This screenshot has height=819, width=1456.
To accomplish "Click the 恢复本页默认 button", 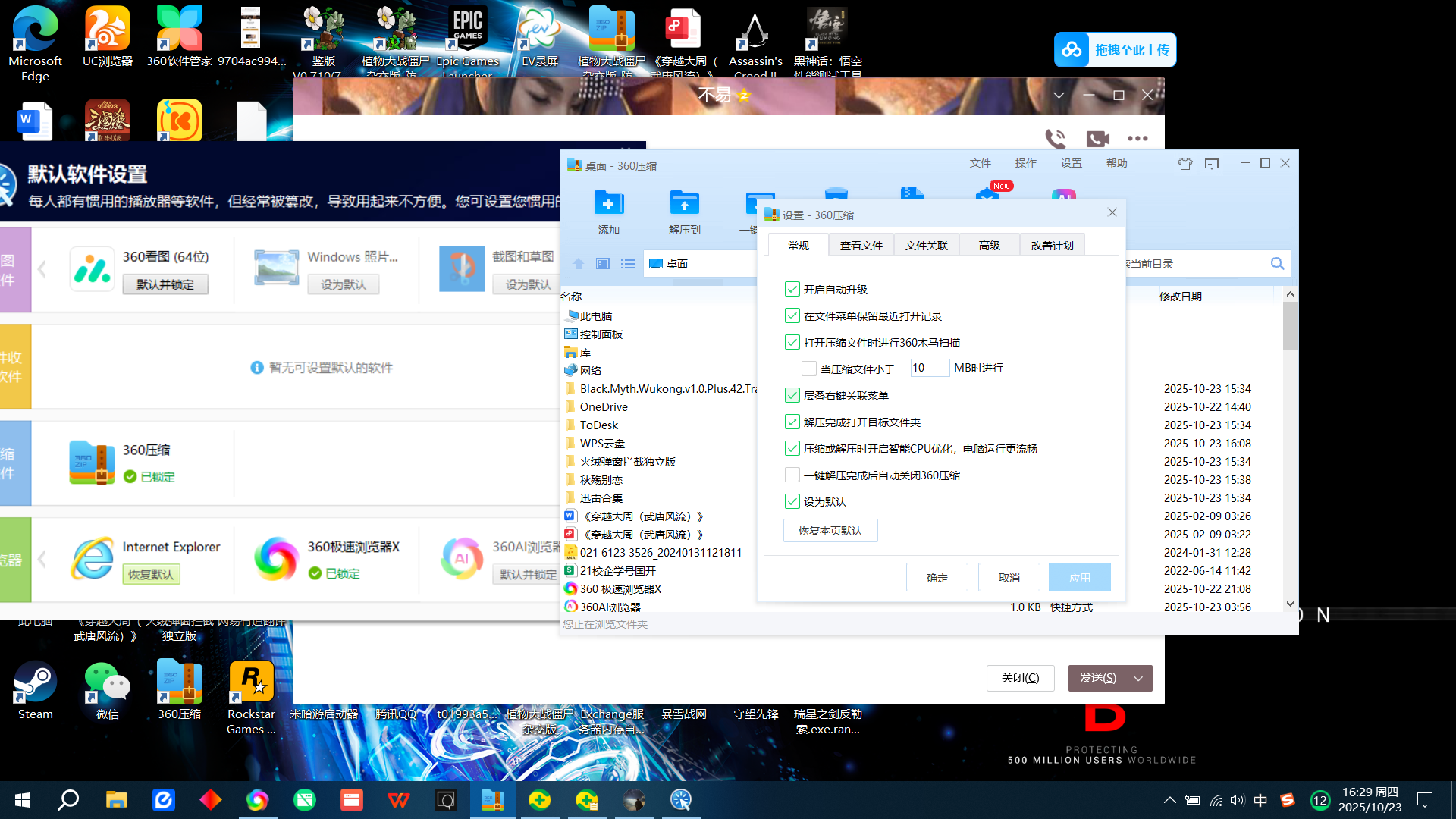I will 830,531.
